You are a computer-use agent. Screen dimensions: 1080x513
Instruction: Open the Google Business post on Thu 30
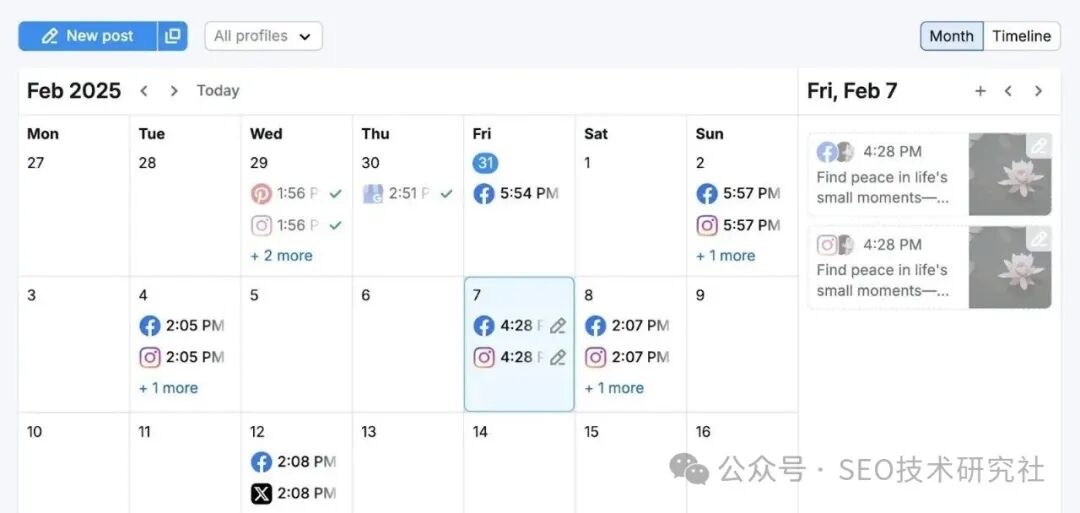click(x=397, y=194)
